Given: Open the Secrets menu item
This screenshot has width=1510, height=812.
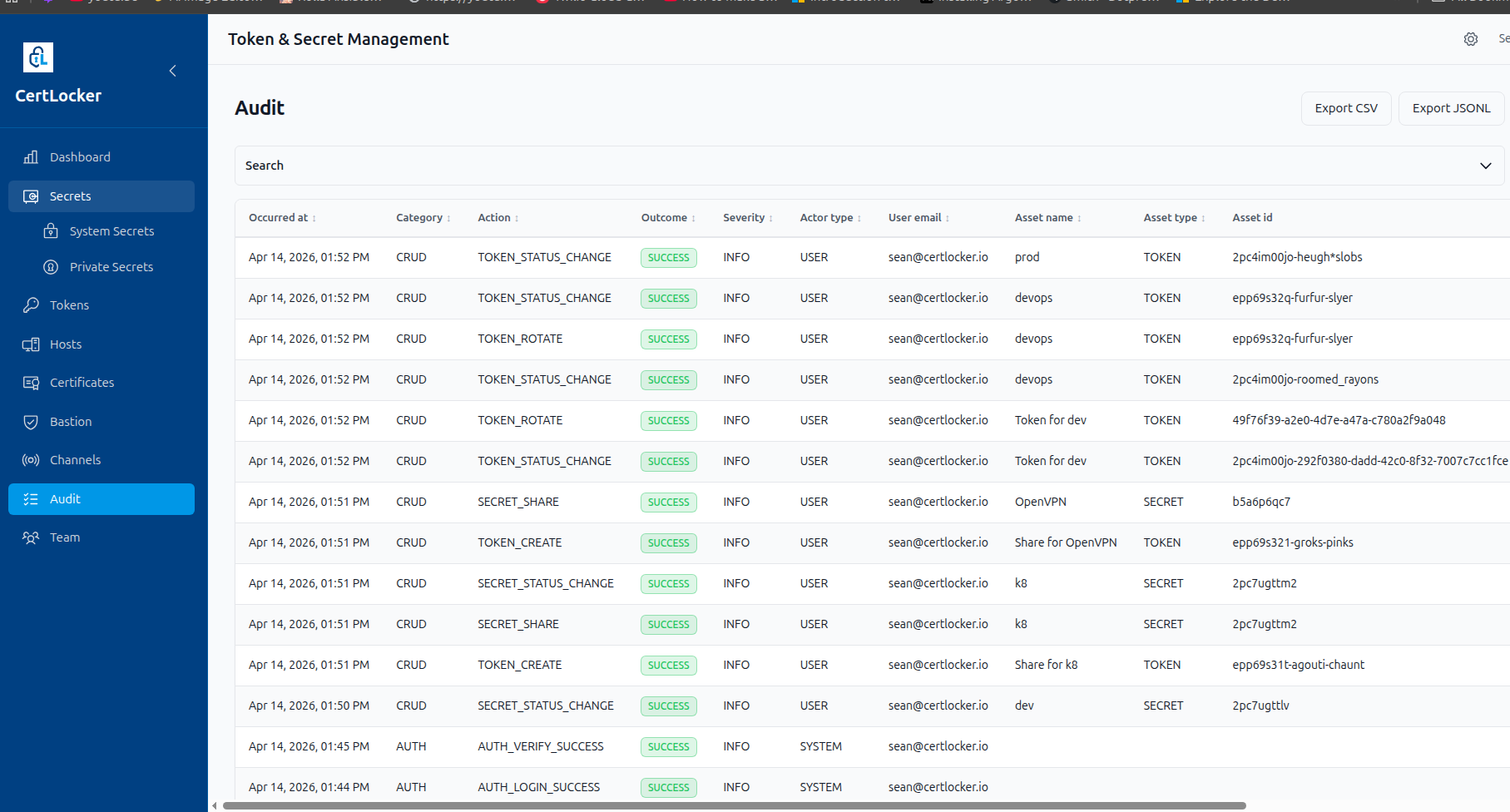Looking at the screenshot, I should pyautogui.click(x=101, y=196).
